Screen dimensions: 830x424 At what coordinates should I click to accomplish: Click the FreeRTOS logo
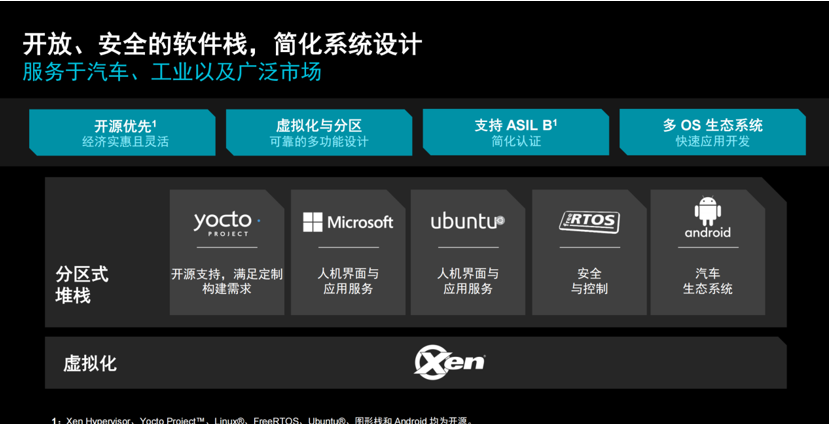point(589,221)
